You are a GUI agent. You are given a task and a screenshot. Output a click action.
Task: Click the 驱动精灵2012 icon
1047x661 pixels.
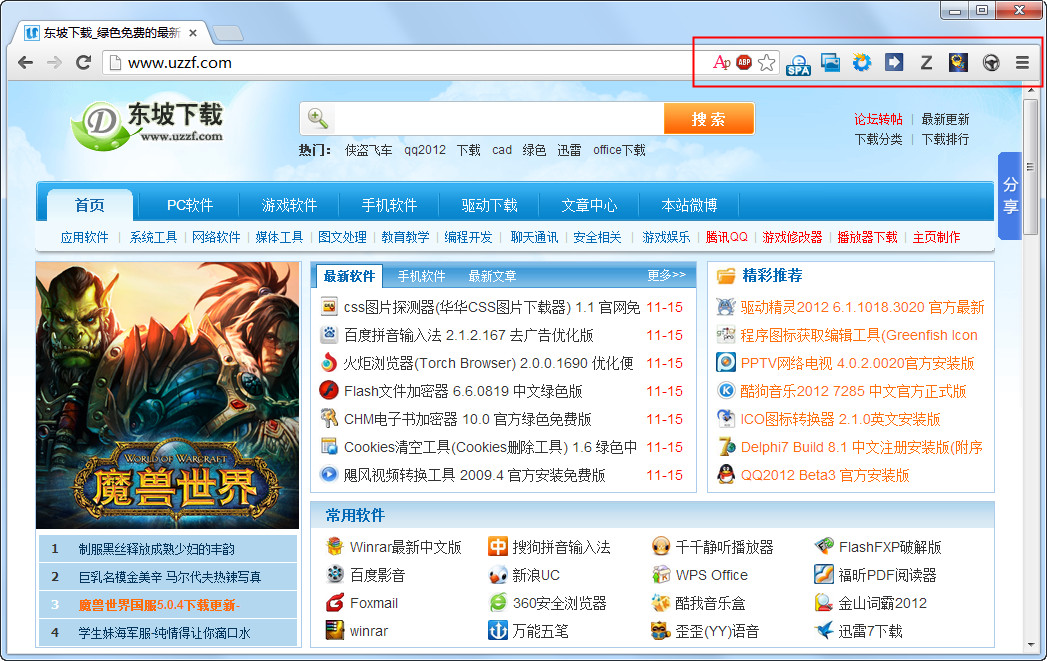tap(726, 307)
